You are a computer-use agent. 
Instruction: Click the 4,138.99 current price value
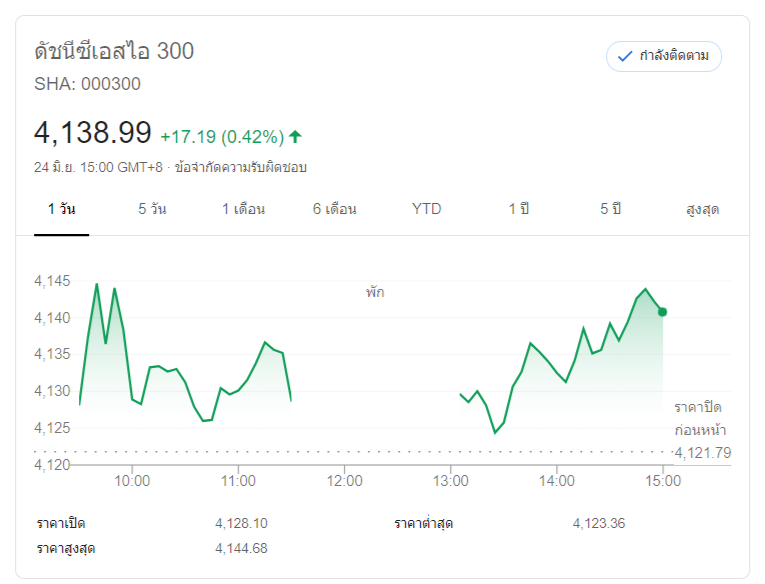pyautogui.click(x=93, y=133)
